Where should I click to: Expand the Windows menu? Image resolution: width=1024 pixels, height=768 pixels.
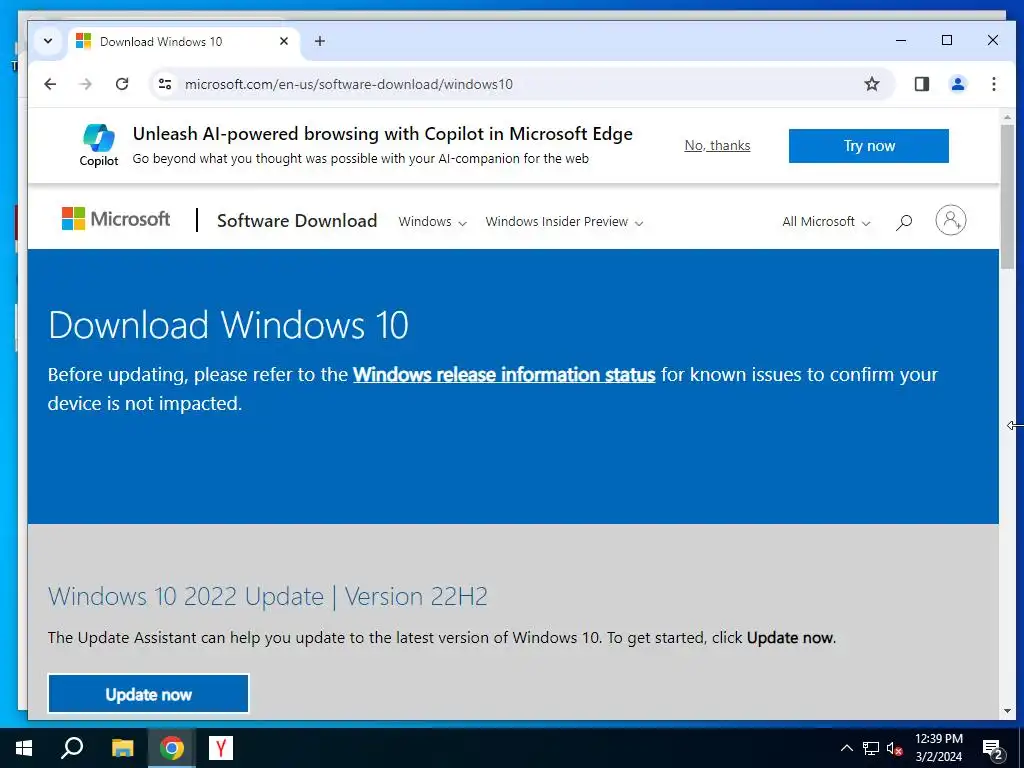432,221
